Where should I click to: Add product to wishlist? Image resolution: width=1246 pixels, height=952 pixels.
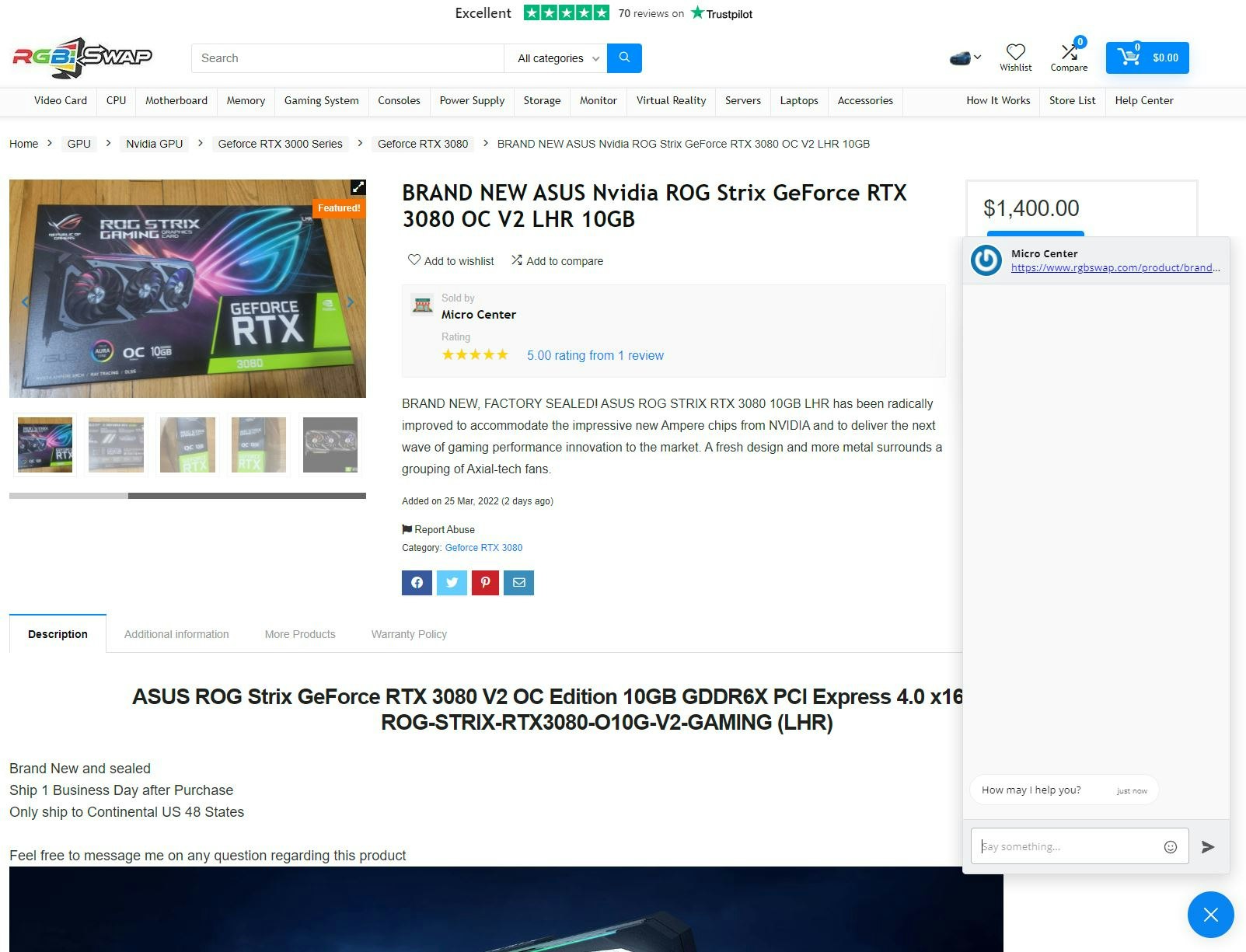click(x=451, y=261)
